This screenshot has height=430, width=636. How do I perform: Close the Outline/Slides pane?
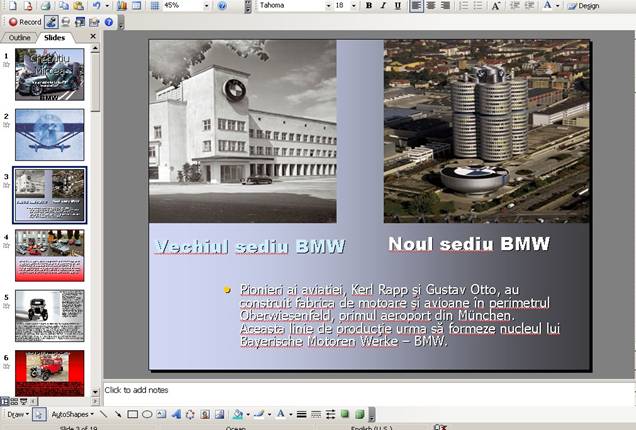coord(93,37)
